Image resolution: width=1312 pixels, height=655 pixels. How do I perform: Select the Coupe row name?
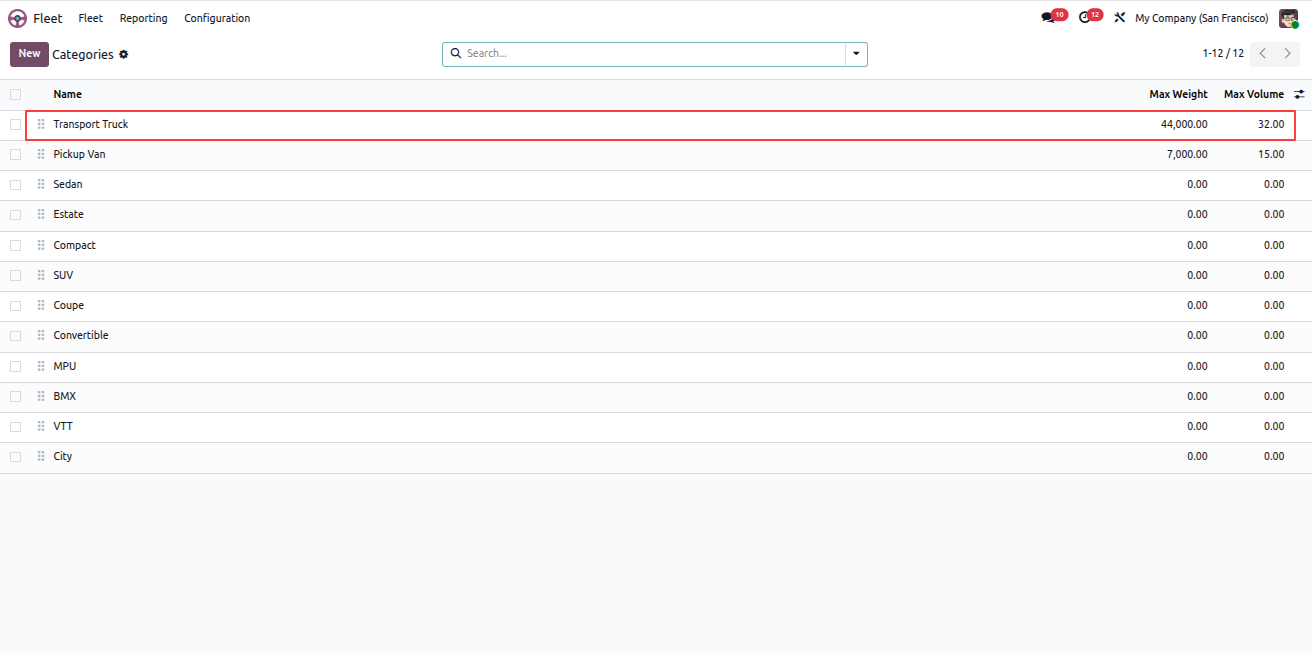coord(68,305)
